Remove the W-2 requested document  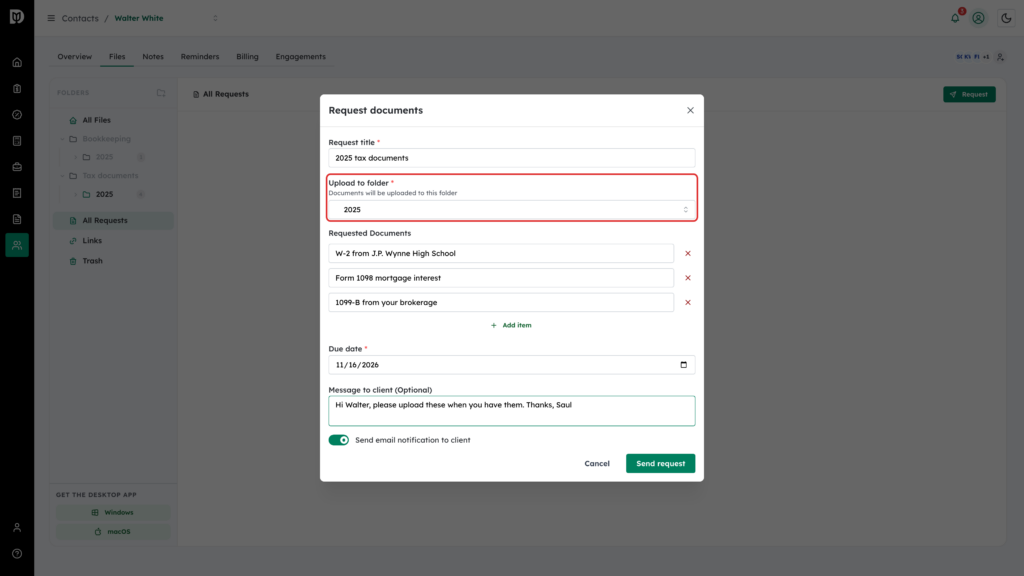coord(688,253)
